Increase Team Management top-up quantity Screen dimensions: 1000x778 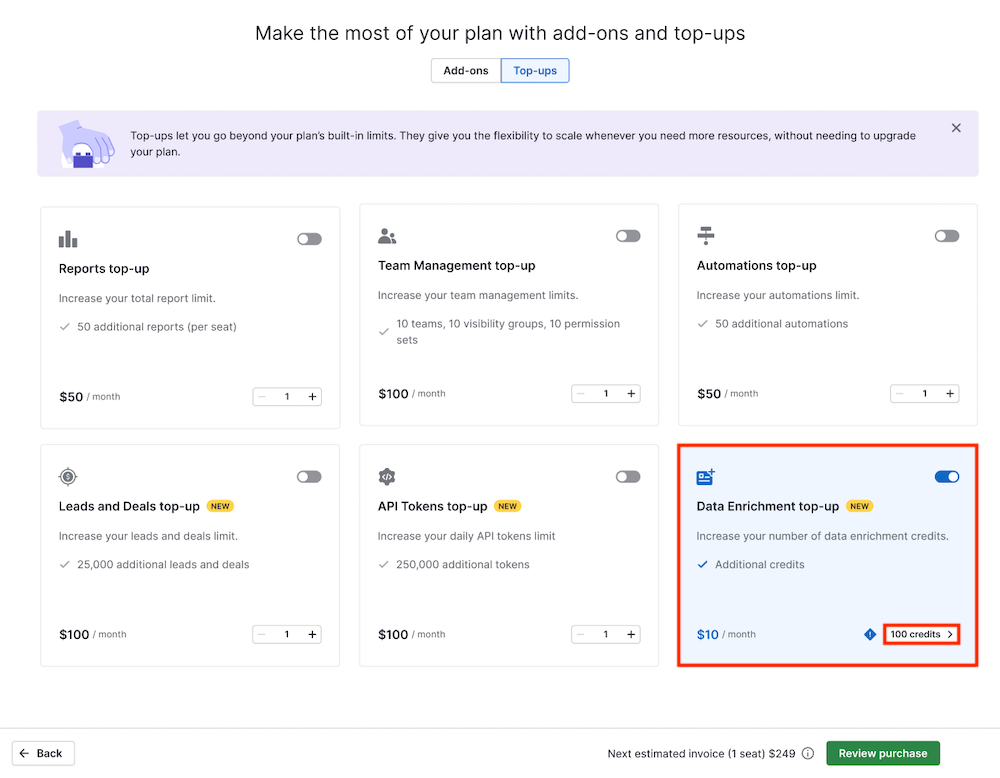coord(631,394)
